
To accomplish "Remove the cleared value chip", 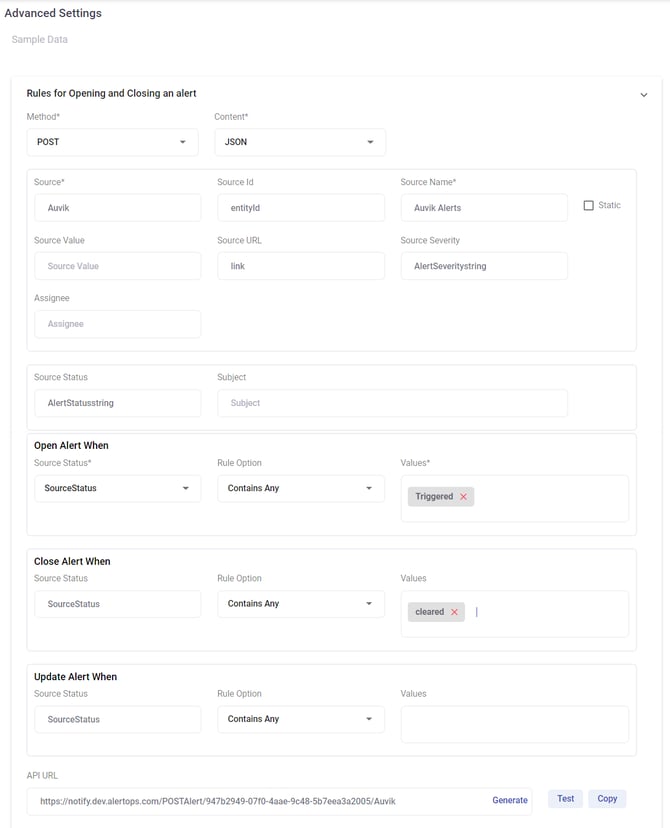I will (x=456, y=611).
